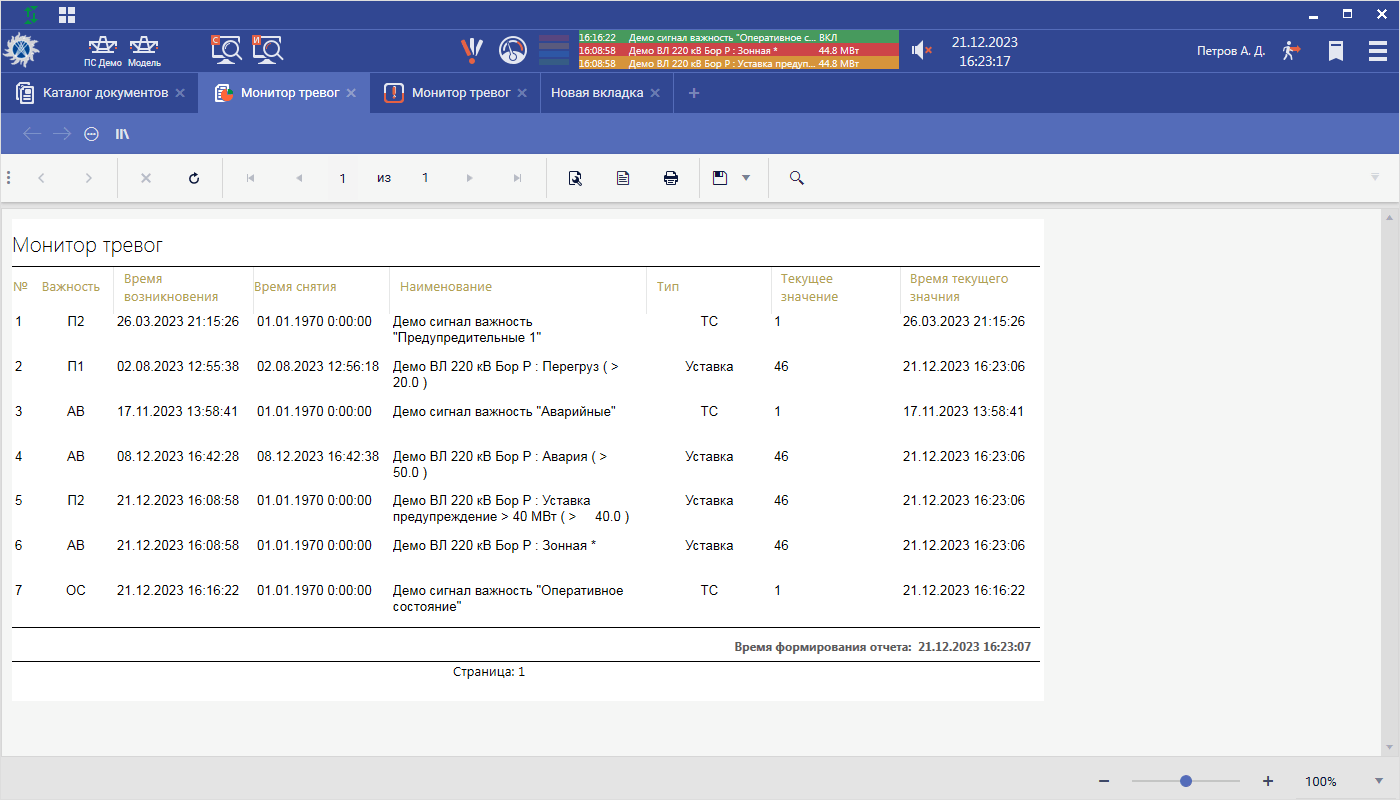Refresh the alarm monitor report

194,178
